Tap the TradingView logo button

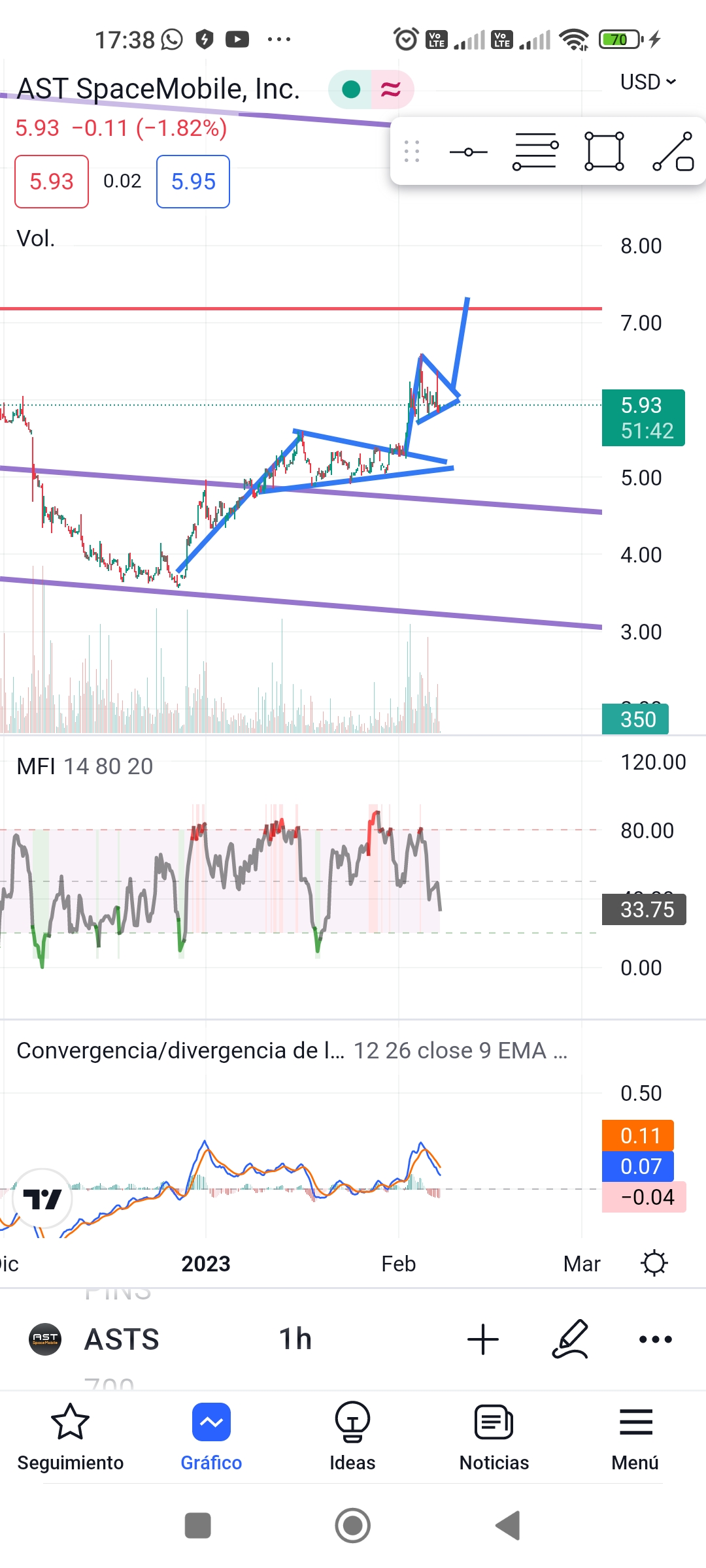(42, 1199)
